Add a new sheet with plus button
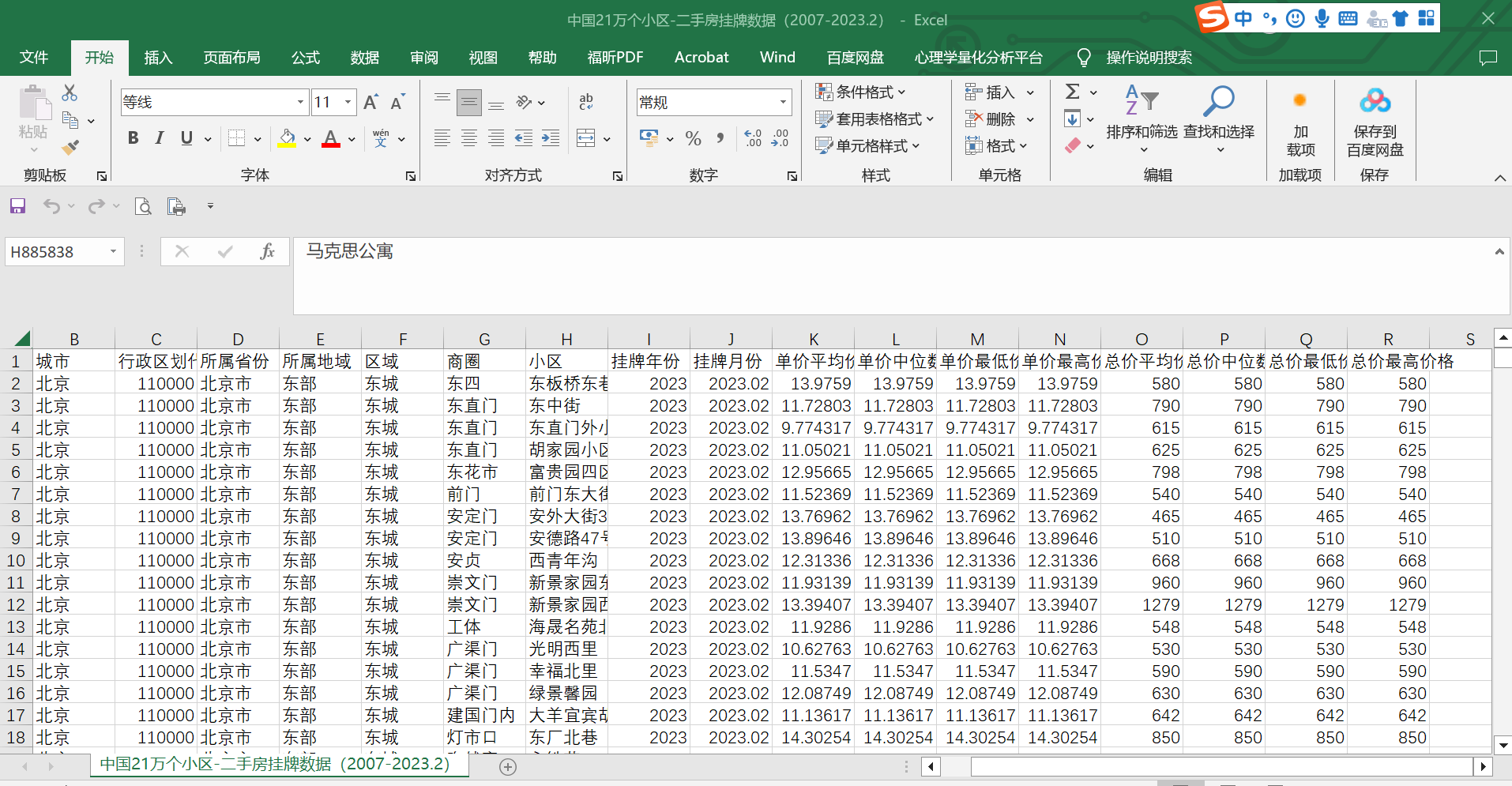This screenshot has width=1512, height=786. tap(508, 766)
